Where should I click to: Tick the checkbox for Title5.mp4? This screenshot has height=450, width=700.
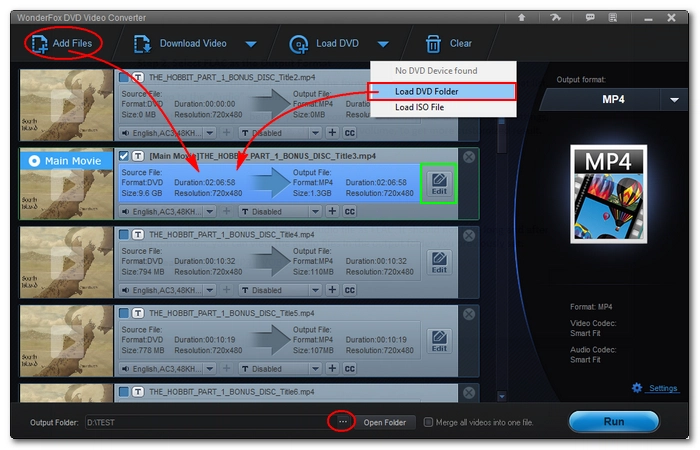(x=124, y=313)
